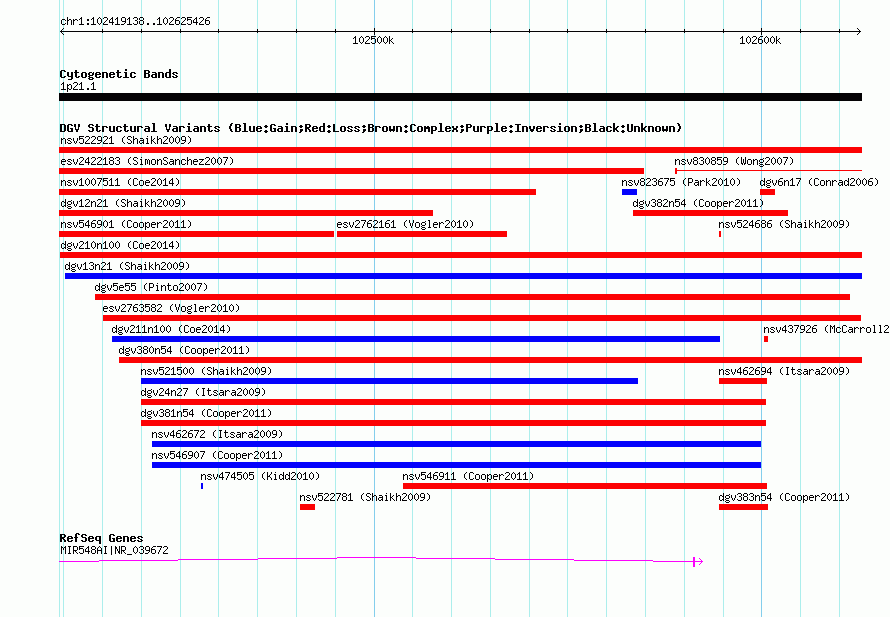Click the 102500k ruler tick label
This screenshot has width=890, height=617.
coord(373,40)
